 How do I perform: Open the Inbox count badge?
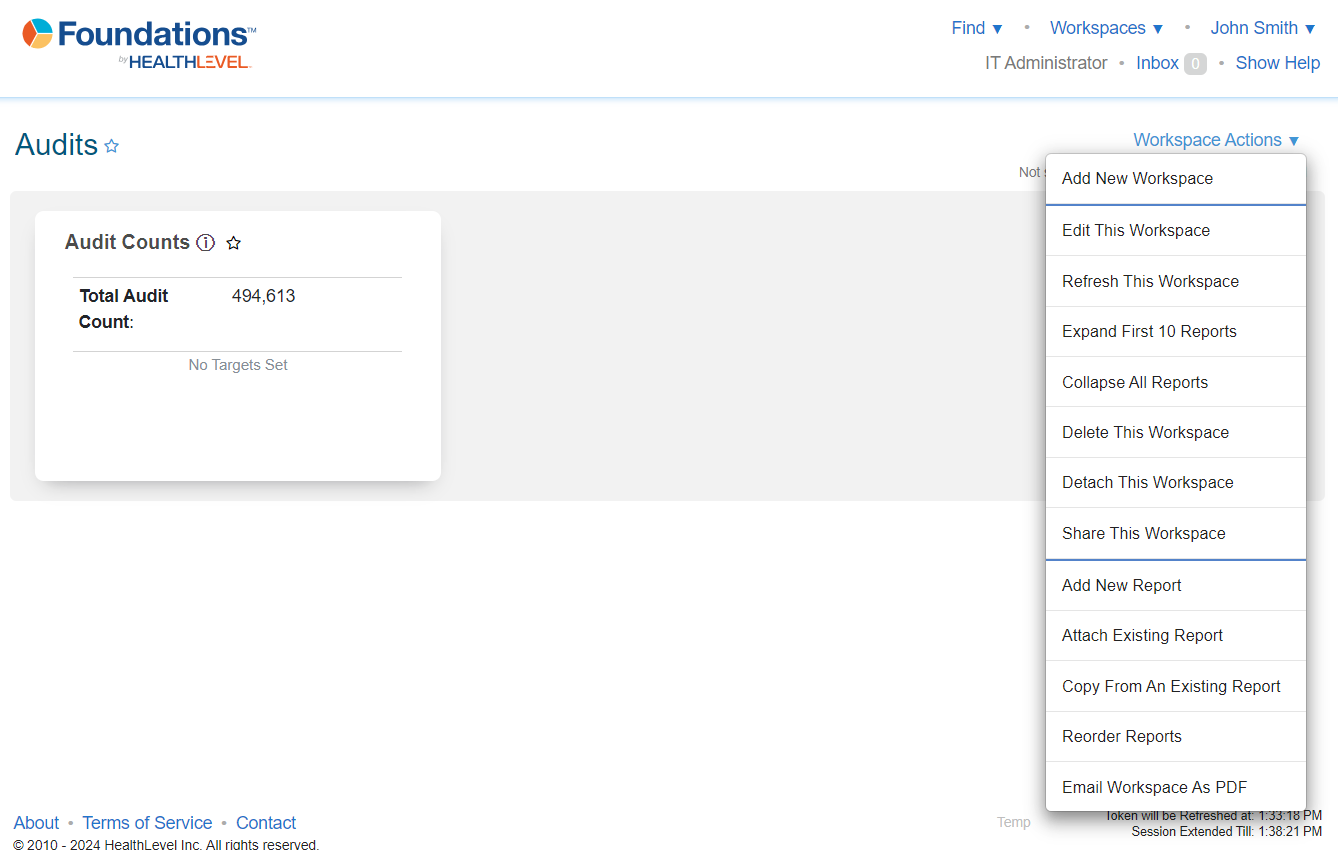1195,63
